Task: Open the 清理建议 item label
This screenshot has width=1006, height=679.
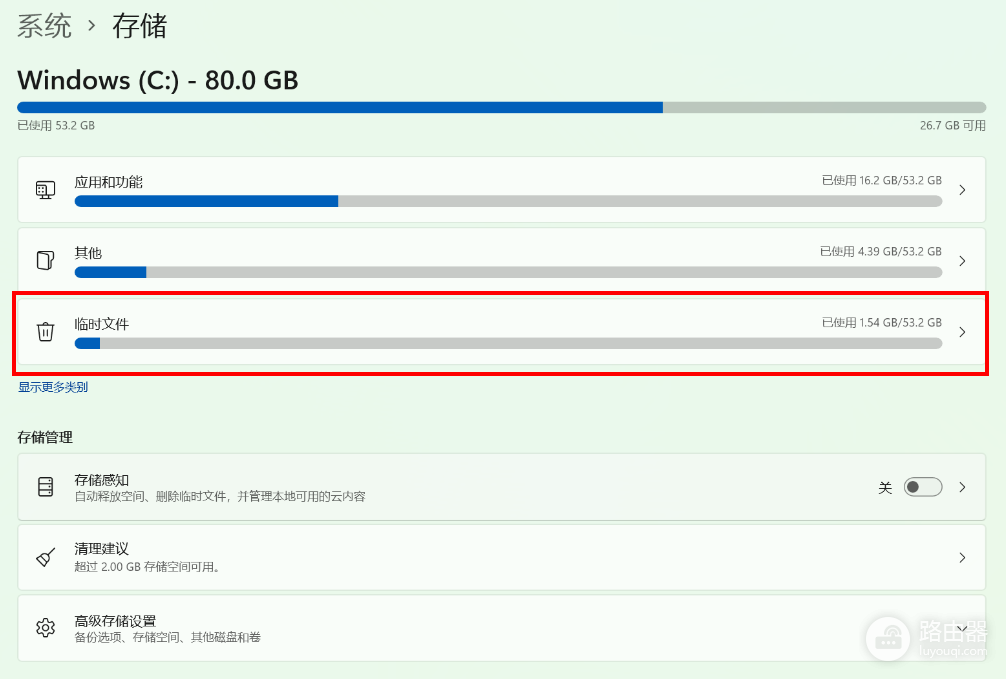Action: (101, 549)
